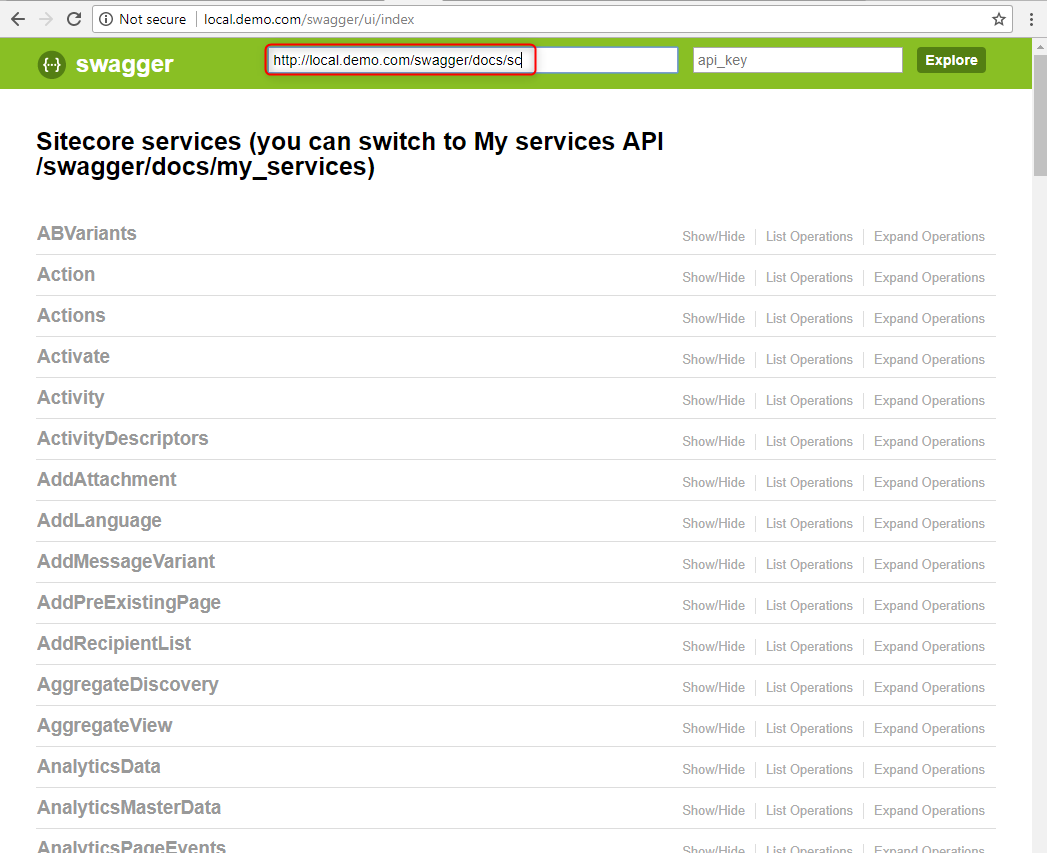
Task: Toggle Show/Hide for AddRecipientList
Action: (x=713, y=647)
